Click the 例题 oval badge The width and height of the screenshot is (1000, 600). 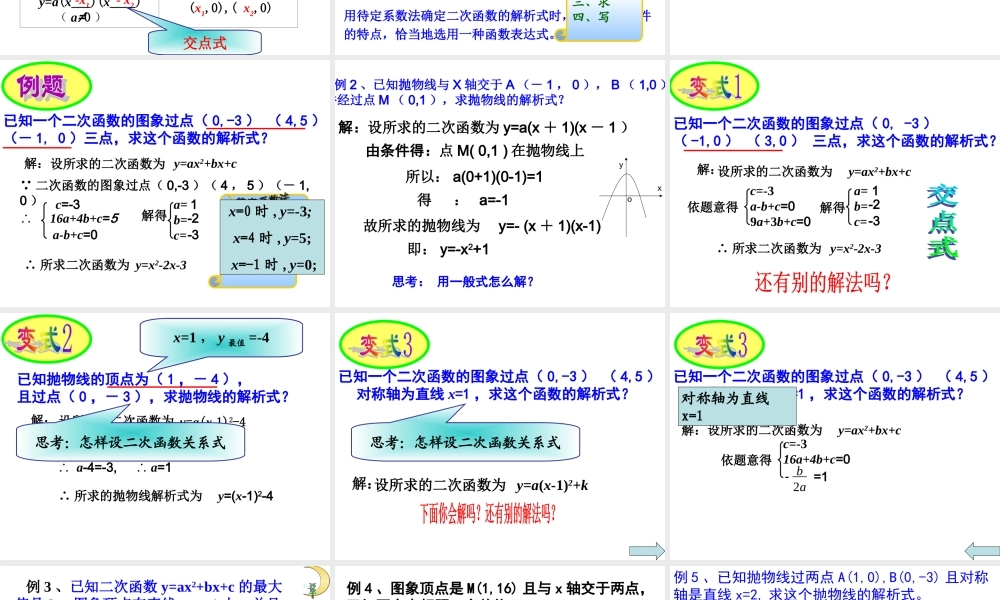[47, 86]
